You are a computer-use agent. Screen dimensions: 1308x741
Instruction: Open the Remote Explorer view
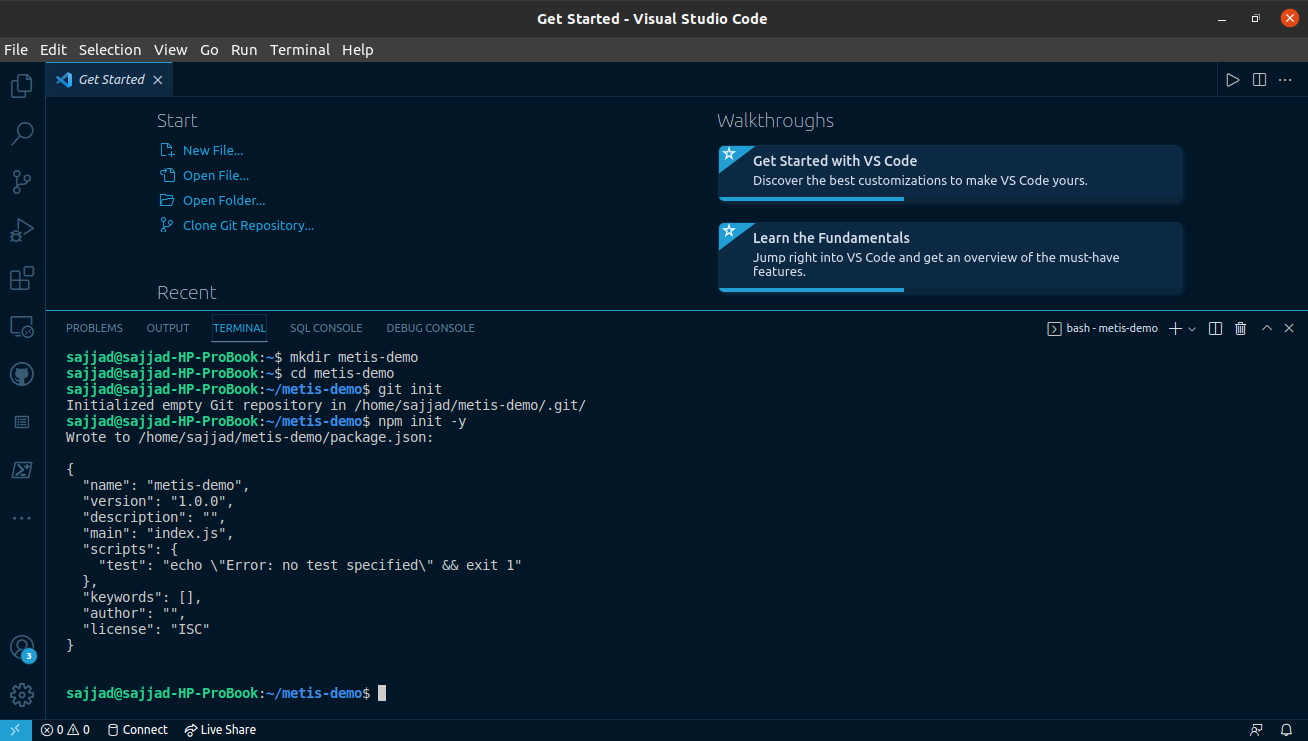[x=22, y=326]
